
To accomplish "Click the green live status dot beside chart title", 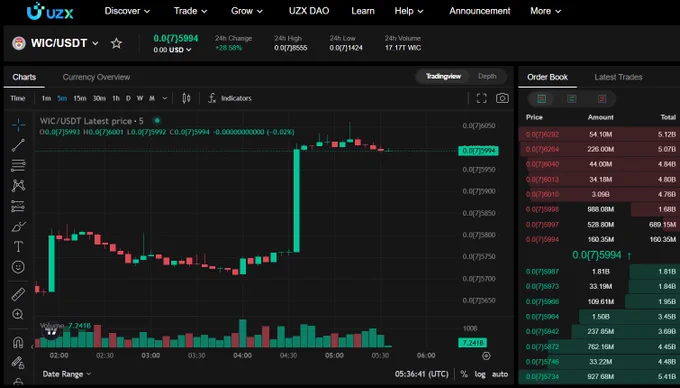I will pyautogui.click(x=157, y=121).
